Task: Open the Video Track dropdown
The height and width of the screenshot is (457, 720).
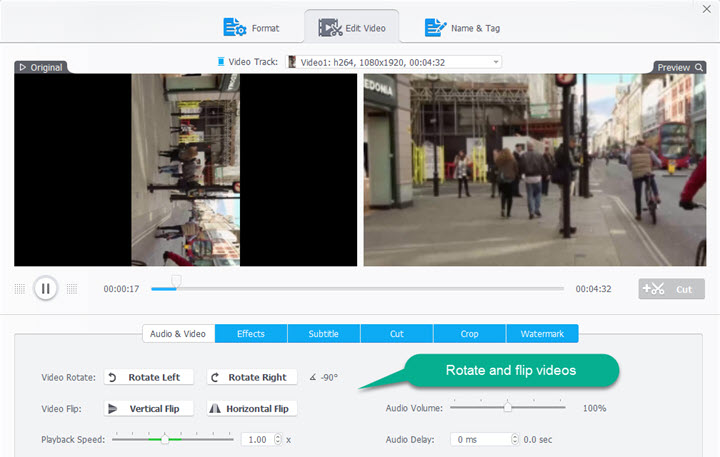Action: point(394,62)
